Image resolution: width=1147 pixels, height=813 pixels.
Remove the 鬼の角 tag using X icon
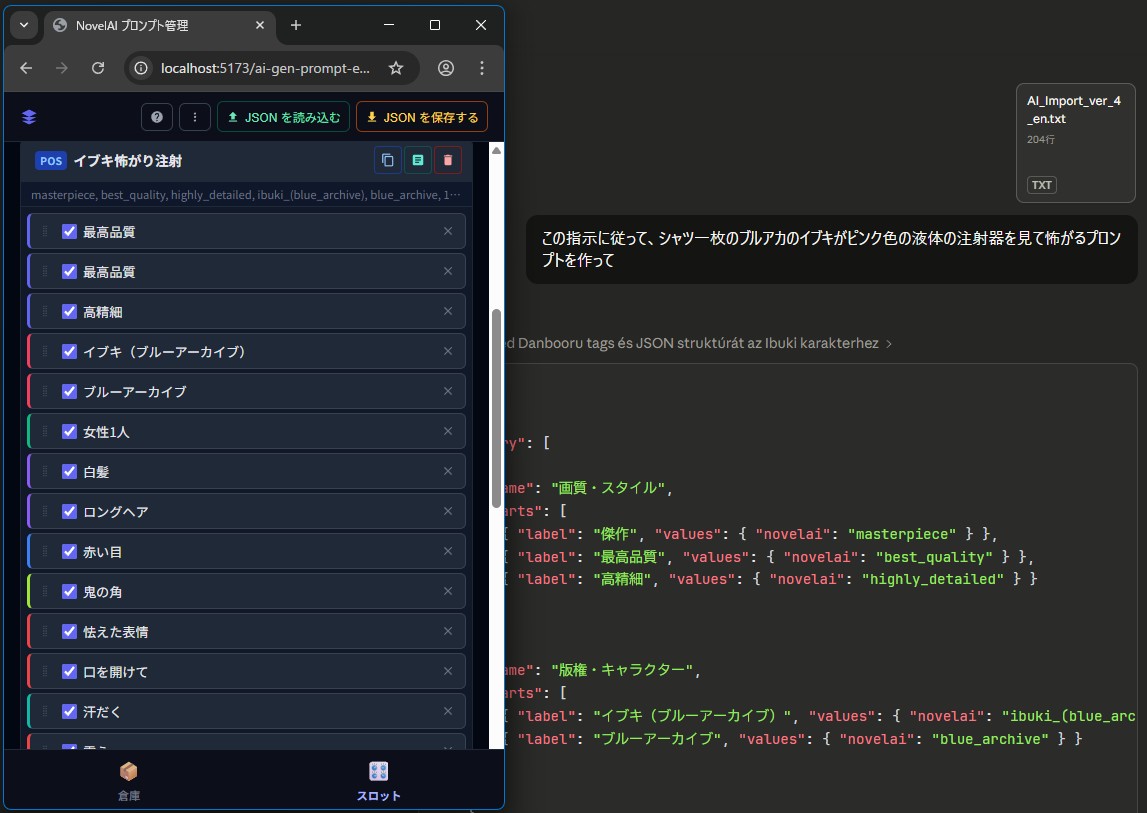(448, 591)
